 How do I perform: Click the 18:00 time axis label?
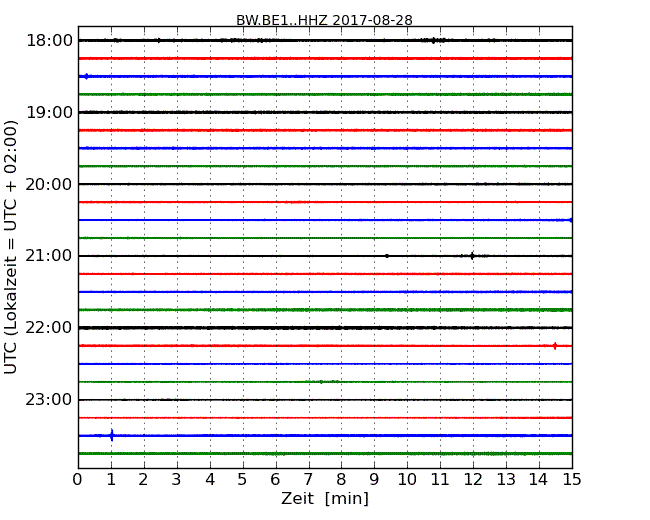49,41
